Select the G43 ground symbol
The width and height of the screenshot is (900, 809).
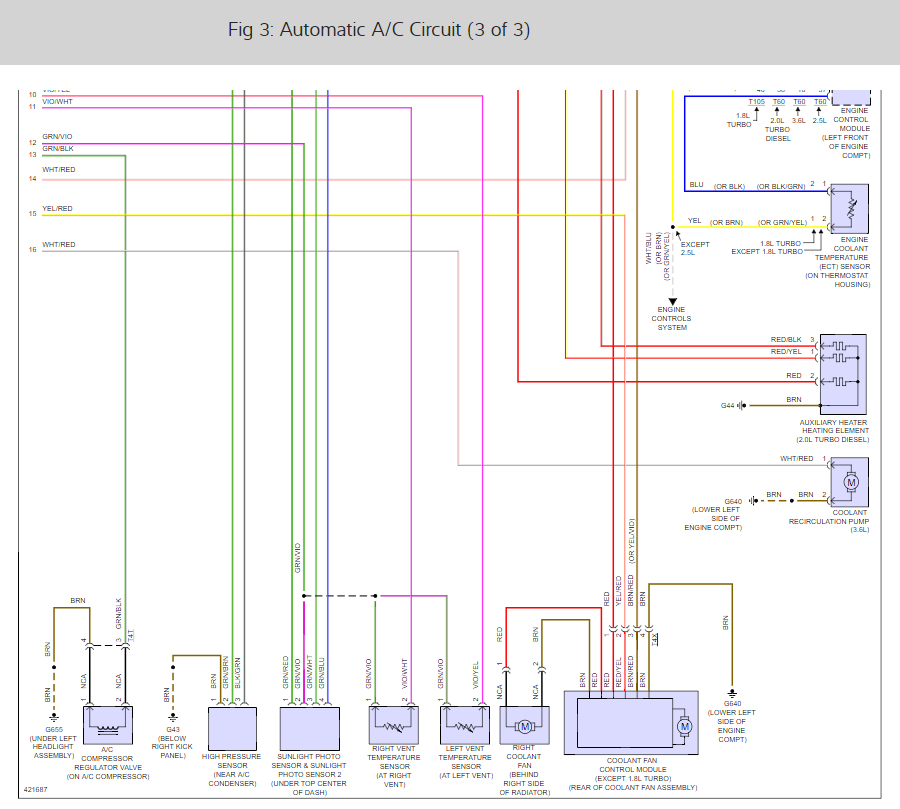point(173,718)
